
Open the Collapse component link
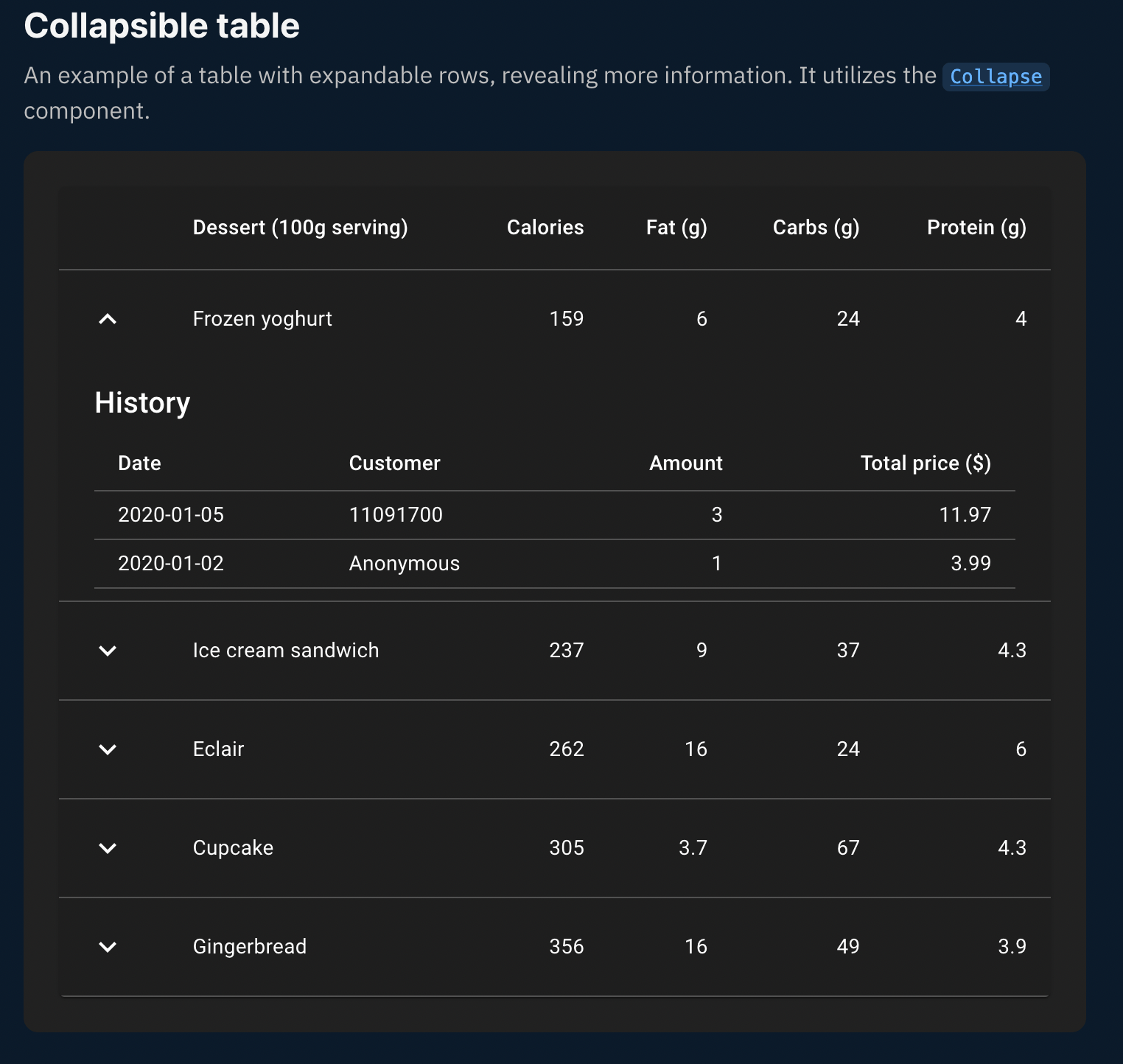996,77
